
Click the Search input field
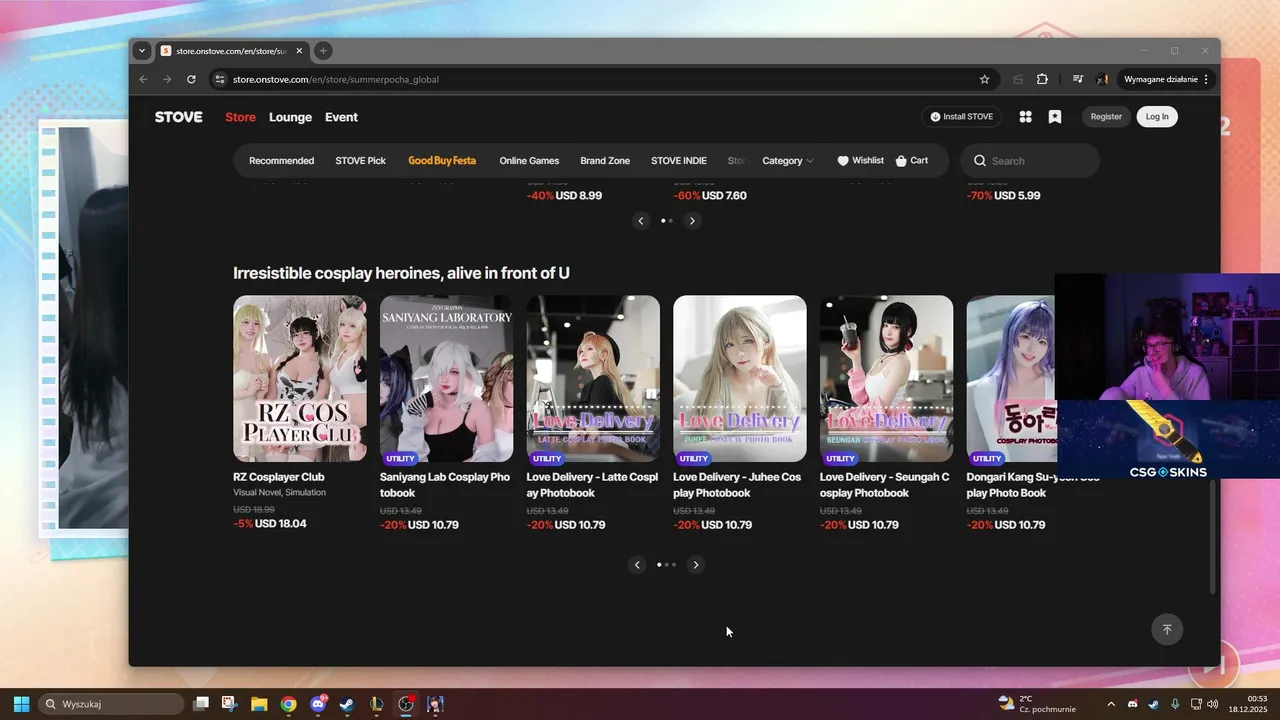click(x=1030, y=161)
